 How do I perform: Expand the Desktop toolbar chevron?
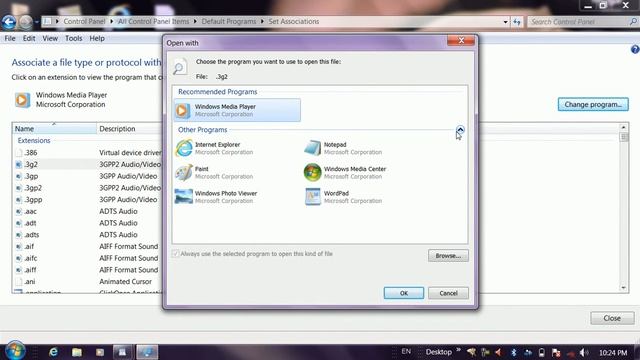click(x=458, y=350)
